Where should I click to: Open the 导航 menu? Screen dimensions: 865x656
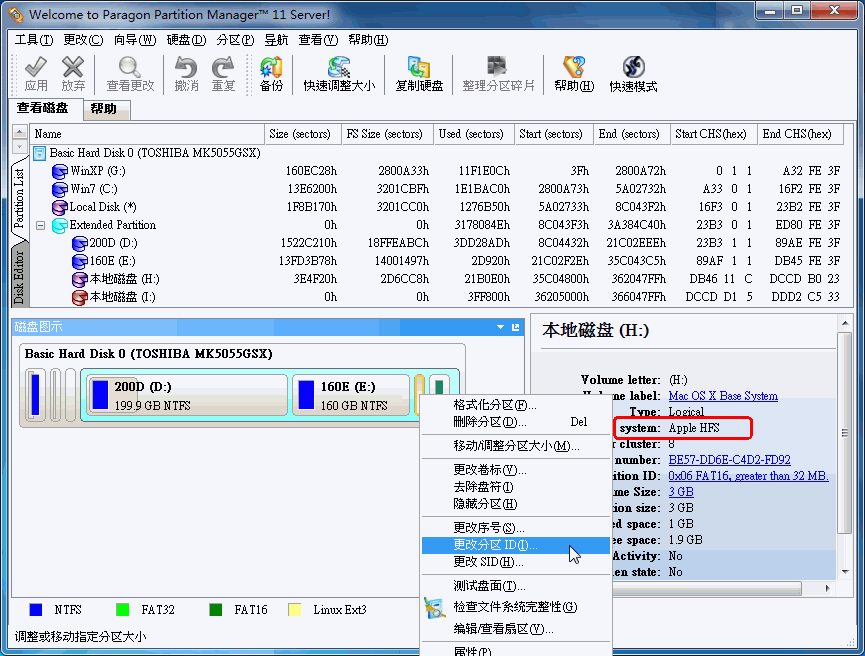click(276, 40)
